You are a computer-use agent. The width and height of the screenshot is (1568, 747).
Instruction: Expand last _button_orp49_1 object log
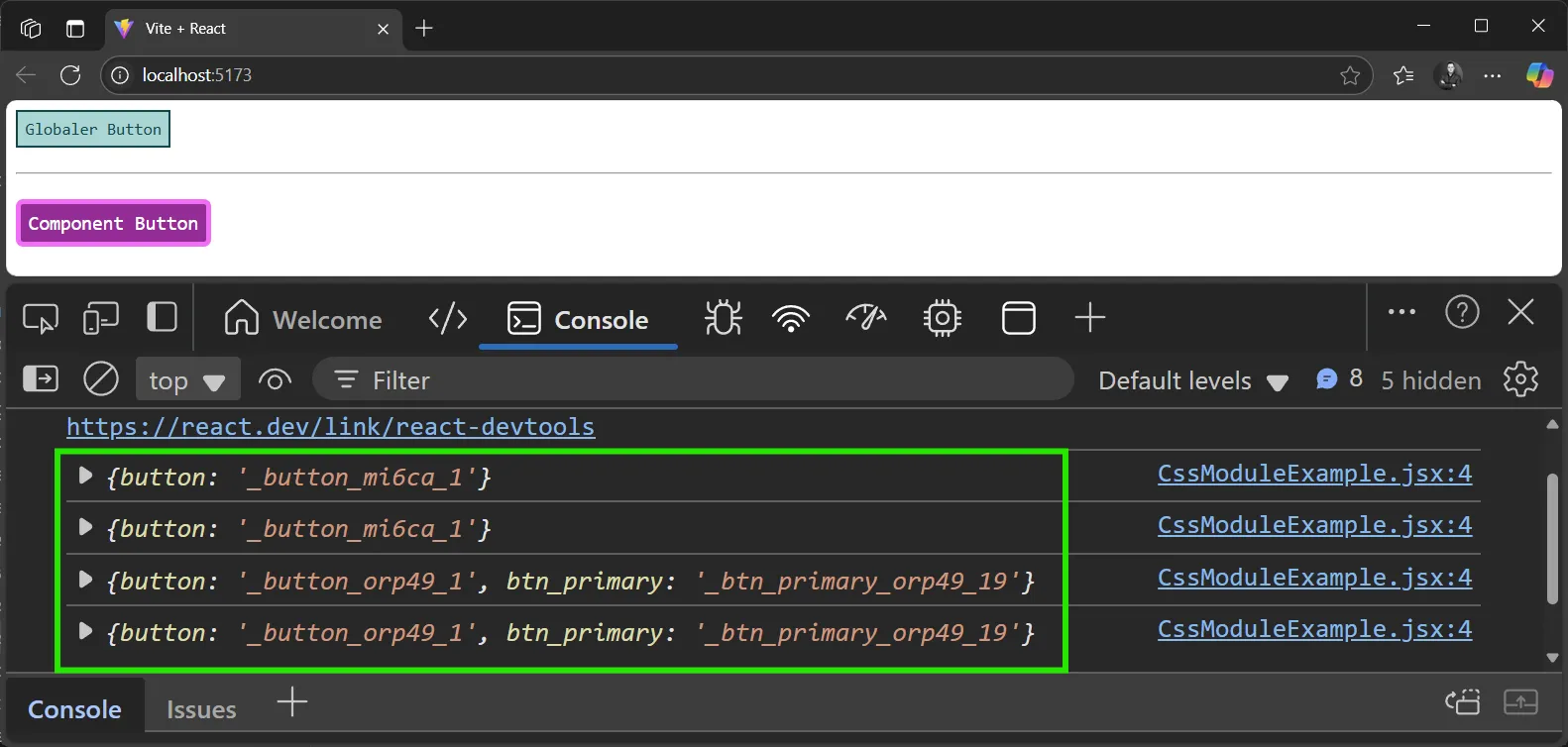tap(85, 631)
